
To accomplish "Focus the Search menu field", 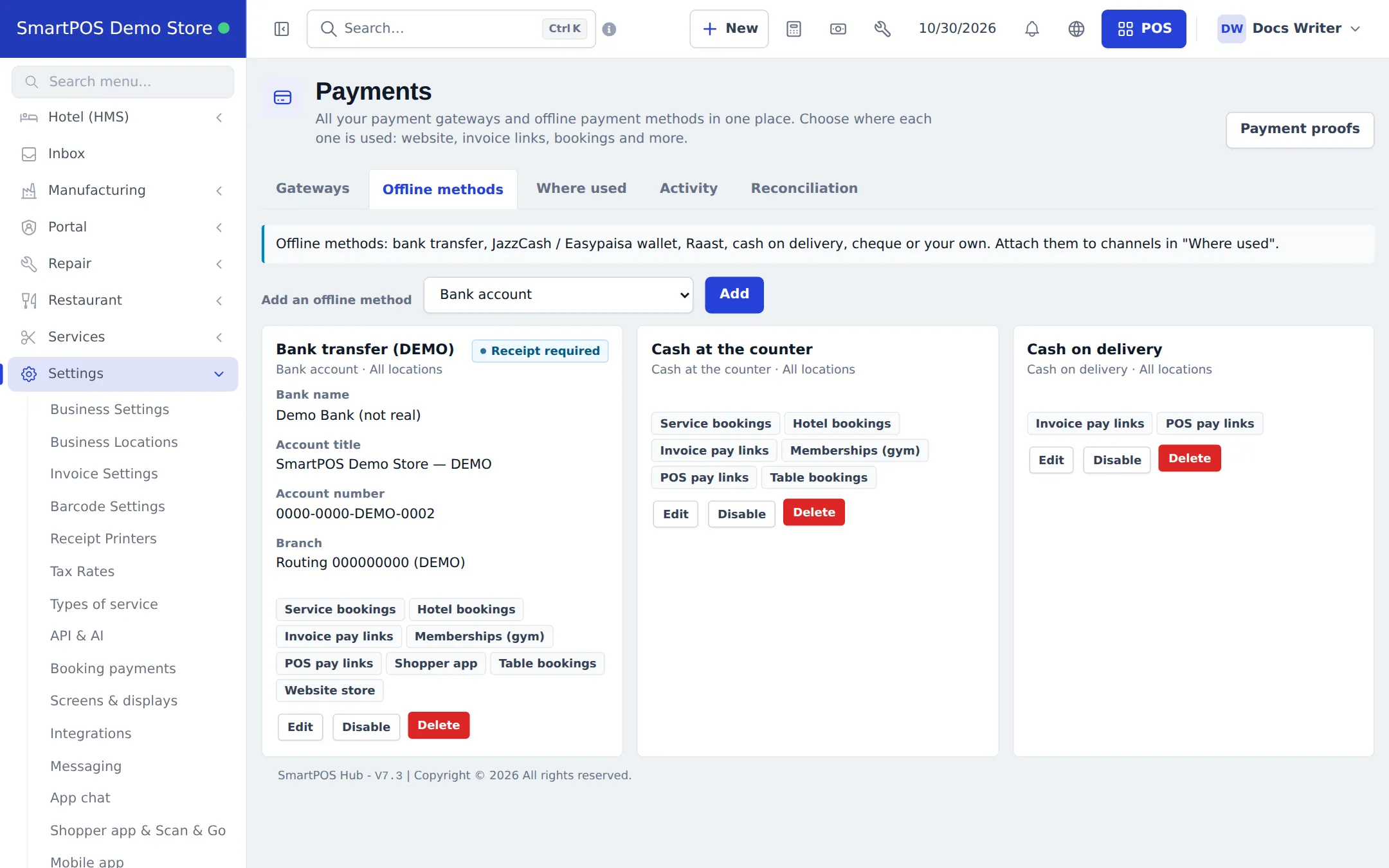I will click(123, 82).
